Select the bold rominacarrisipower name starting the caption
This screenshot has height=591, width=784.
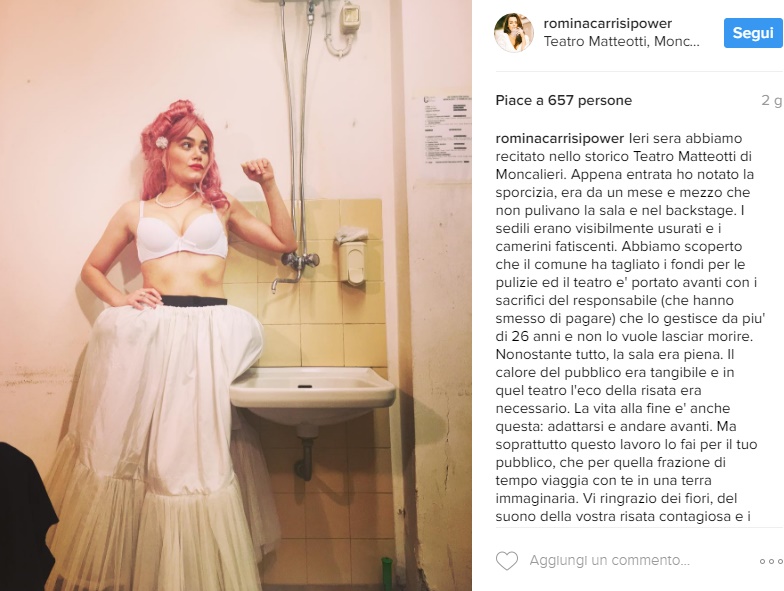(x=560, y=138)
